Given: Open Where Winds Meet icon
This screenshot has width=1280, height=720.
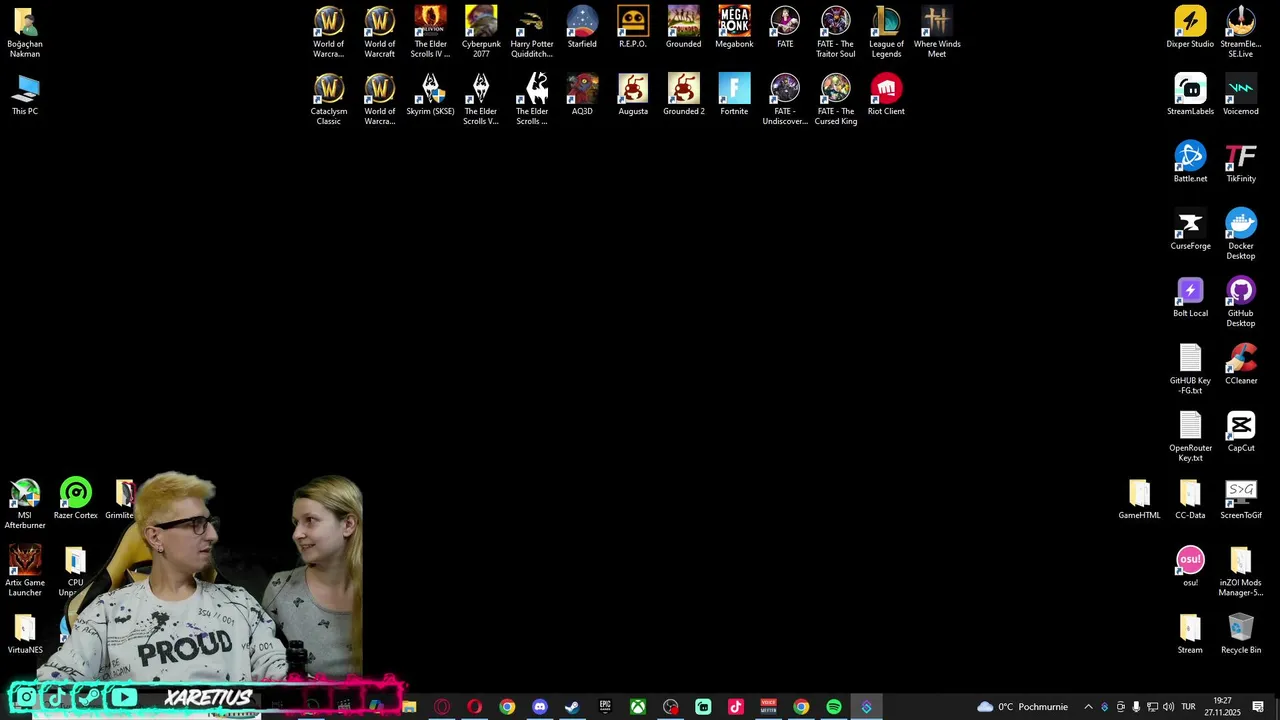Looking at the screenshot, I should click(x=937, y=32).
